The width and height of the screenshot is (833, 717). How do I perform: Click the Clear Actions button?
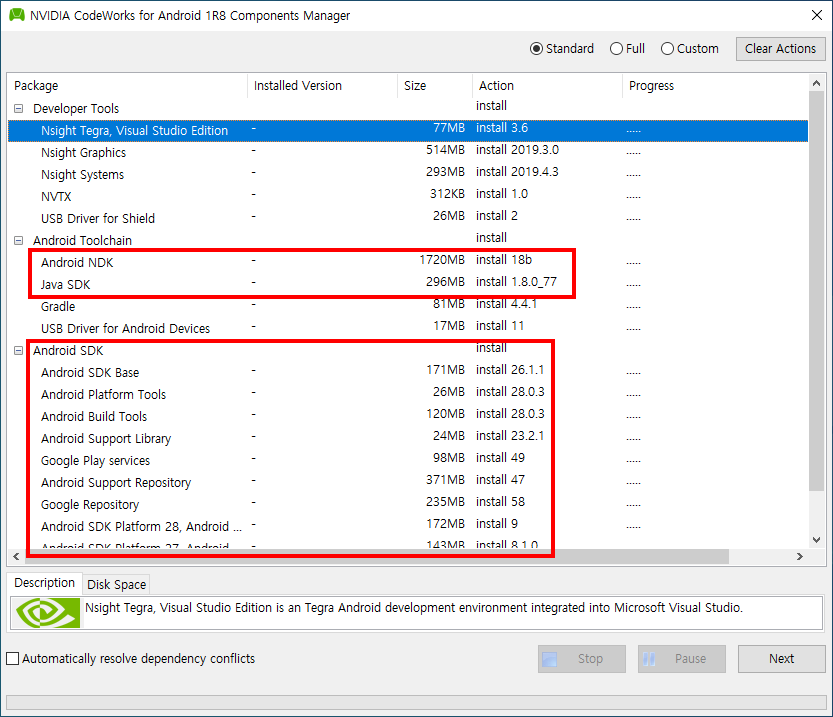click(780, 49)
